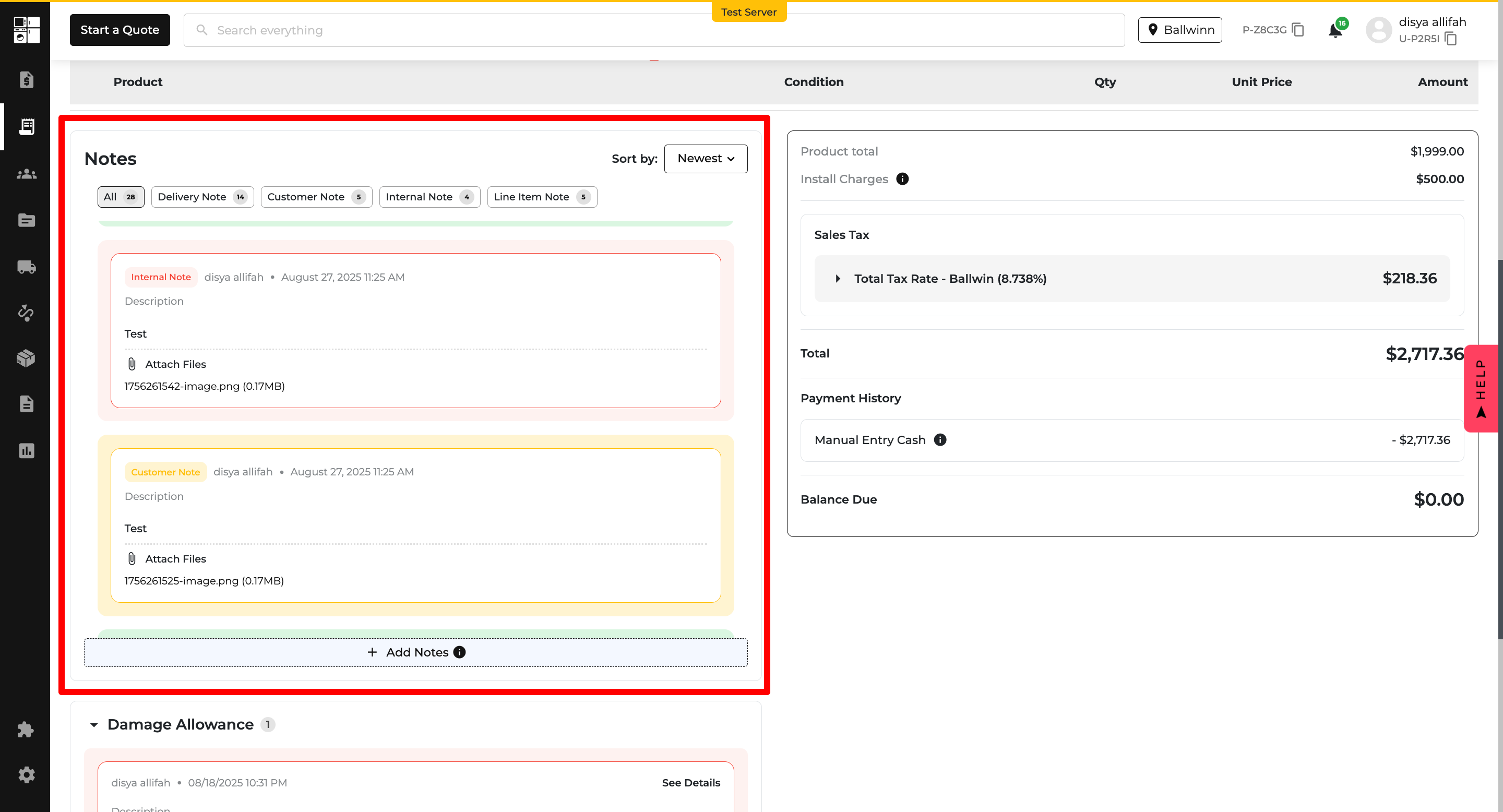Open the link sync sidebar icon
1503x812 pixels.
point(26,313)
